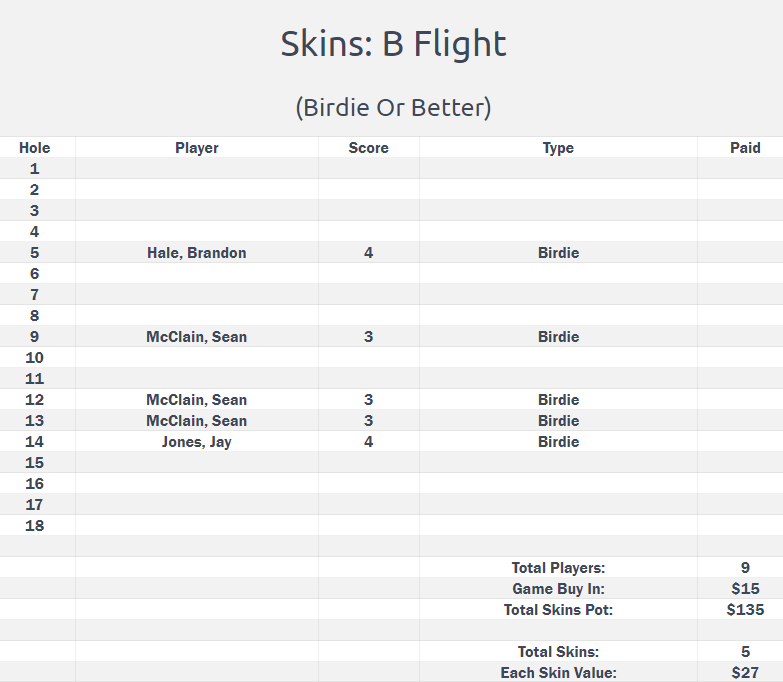Select McClain, Sean on hole 13

pyautogui.click(x=197, y=420)
